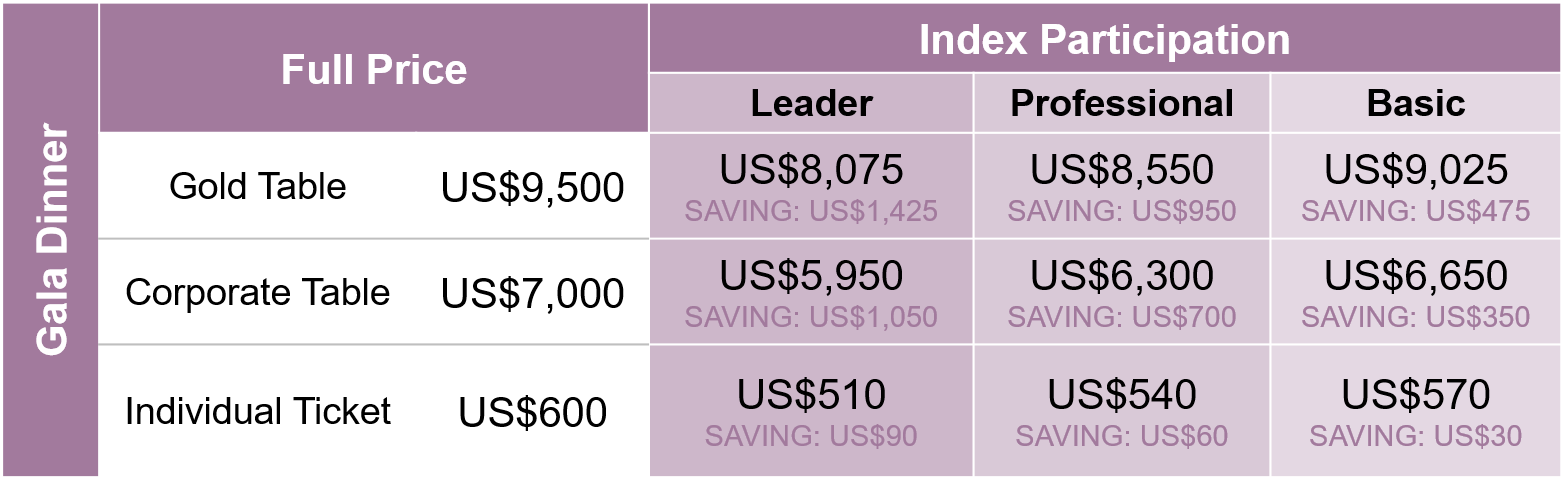
Task: Click the US$6,300 Professional Corporate price
Action: point(1122,276)
